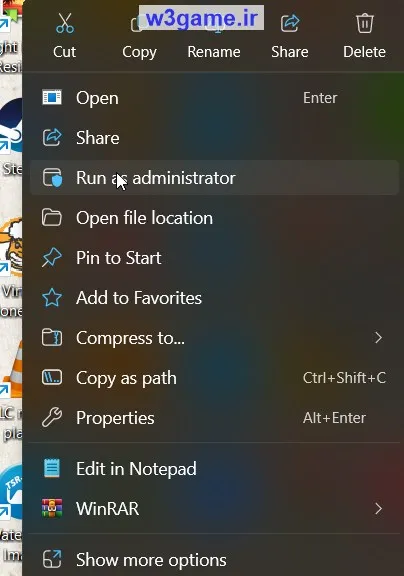Click the Copy as path icon

click(52, 378)
